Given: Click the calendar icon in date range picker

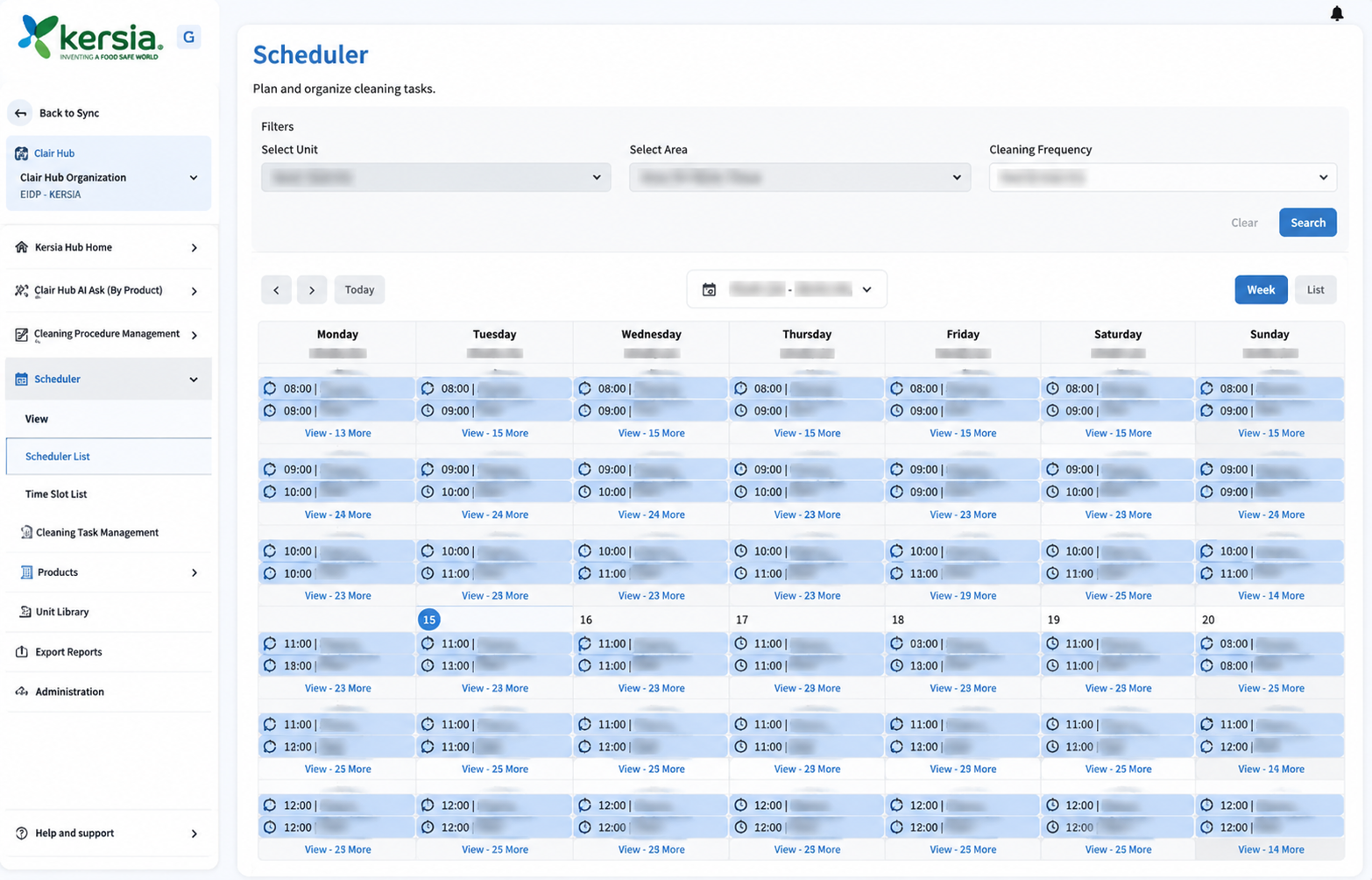Looking at the screenshot, I should [x=709, y=289].
